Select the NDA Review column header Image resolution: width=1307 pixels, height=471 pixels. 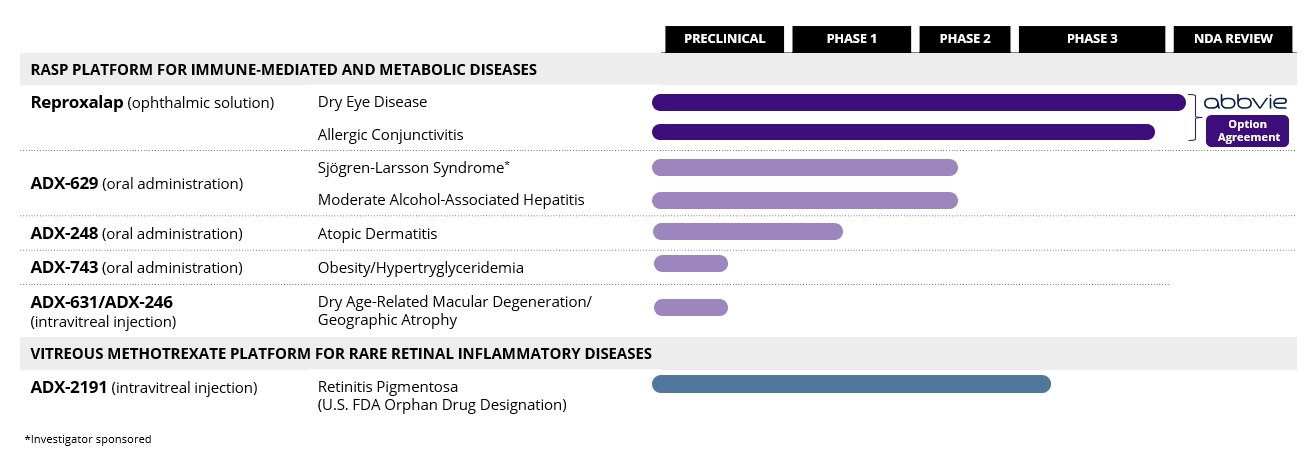coord(1233,39)
